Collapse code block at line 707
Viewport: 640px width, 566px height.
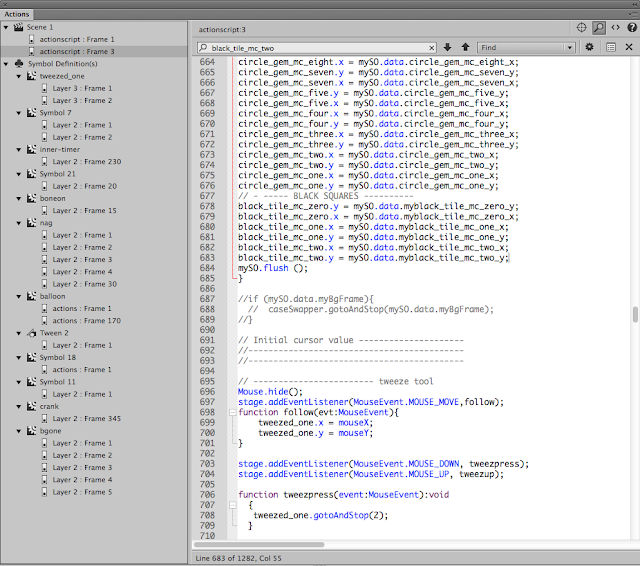[232, 505]
